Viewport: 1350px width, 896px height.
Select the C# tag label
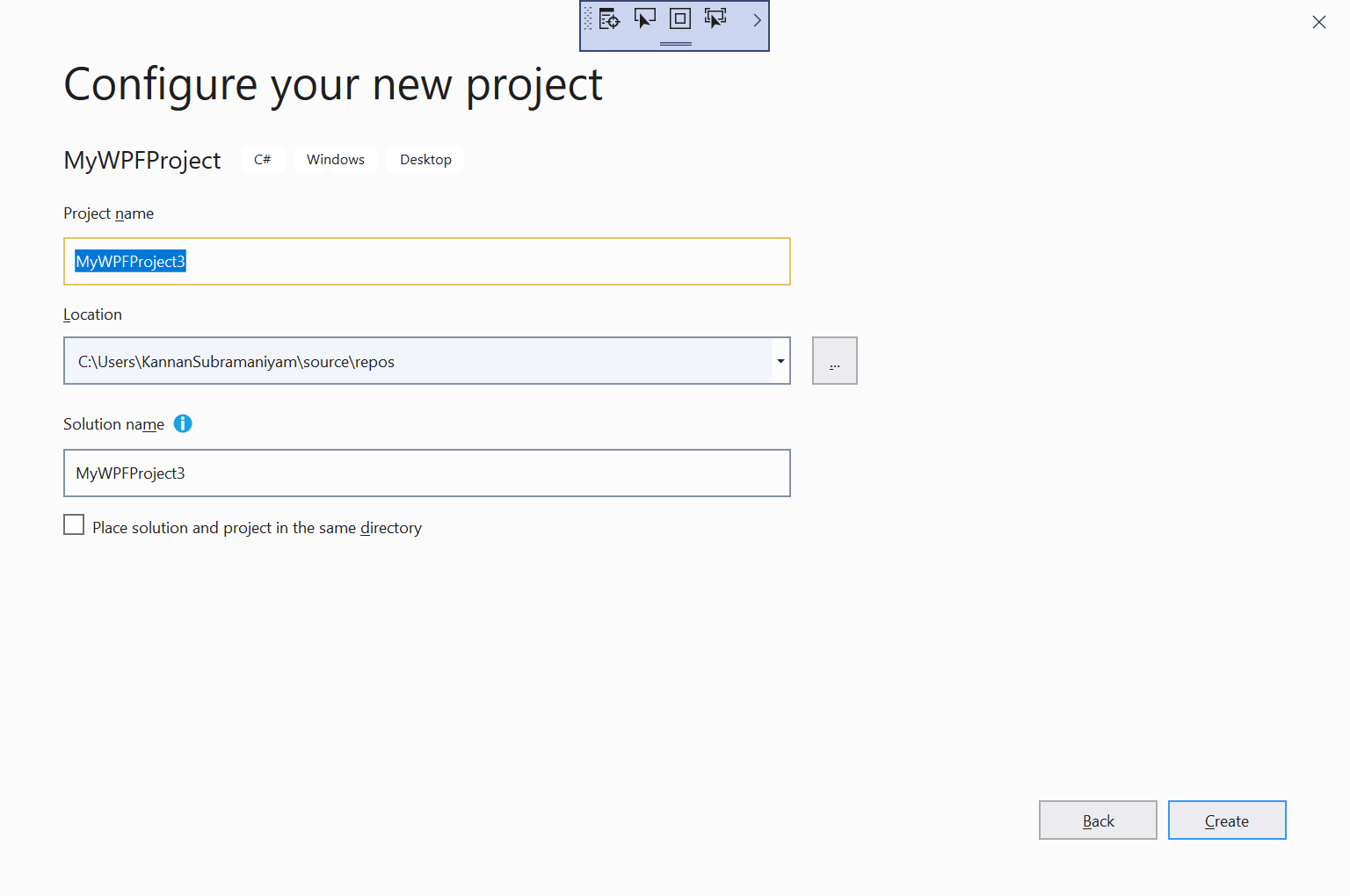pyautogui.click(x=263, y=160)
